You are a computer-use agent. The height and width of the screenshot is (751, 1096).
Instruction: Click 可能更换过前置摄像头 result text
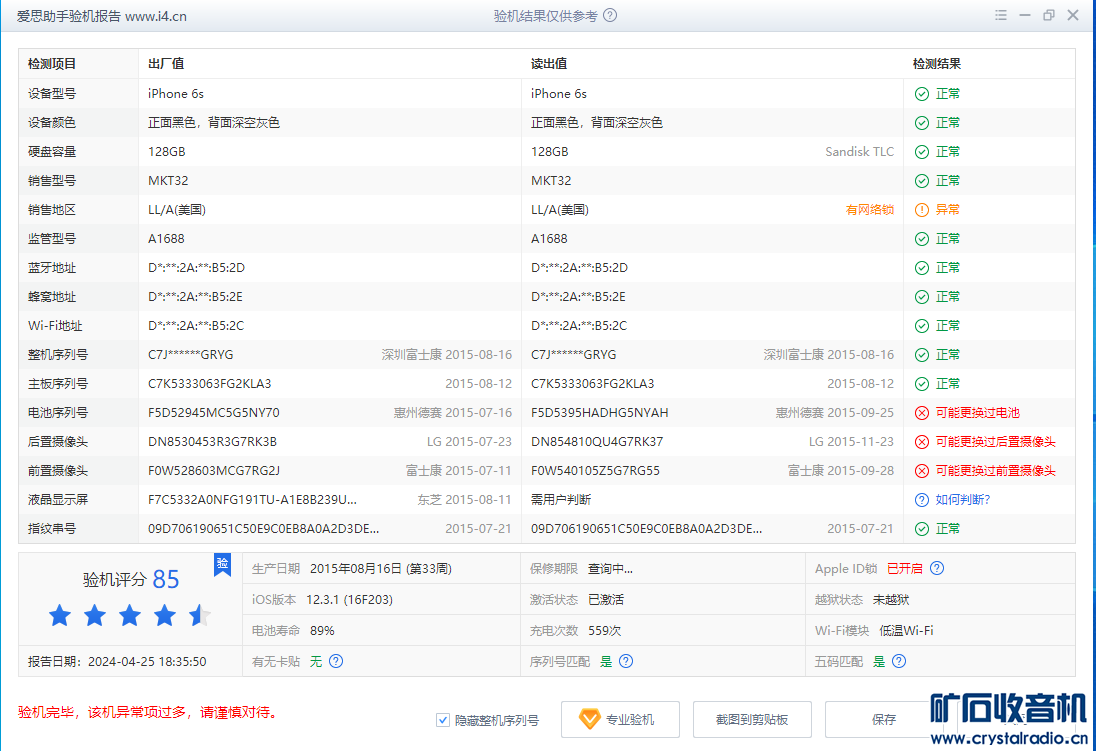(995, 471)
